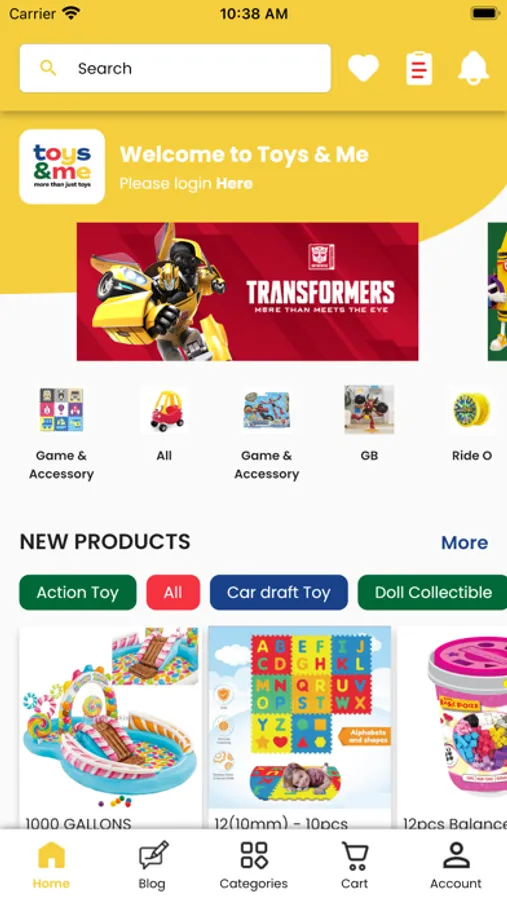Open the Blog tab
This screenshot has height=900, width=507.
(152, 866)
